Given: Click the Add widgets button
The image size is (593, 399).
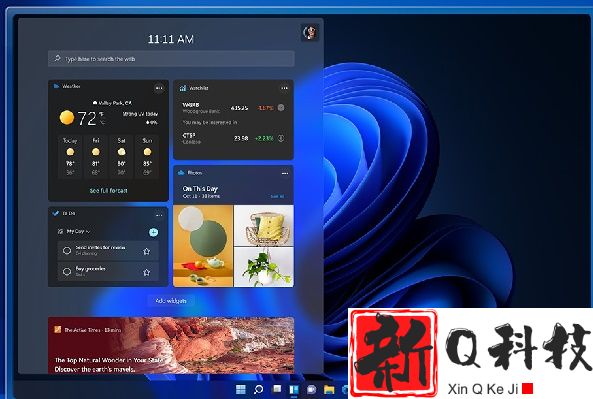Looking at the screenshot, I should 171,301.
